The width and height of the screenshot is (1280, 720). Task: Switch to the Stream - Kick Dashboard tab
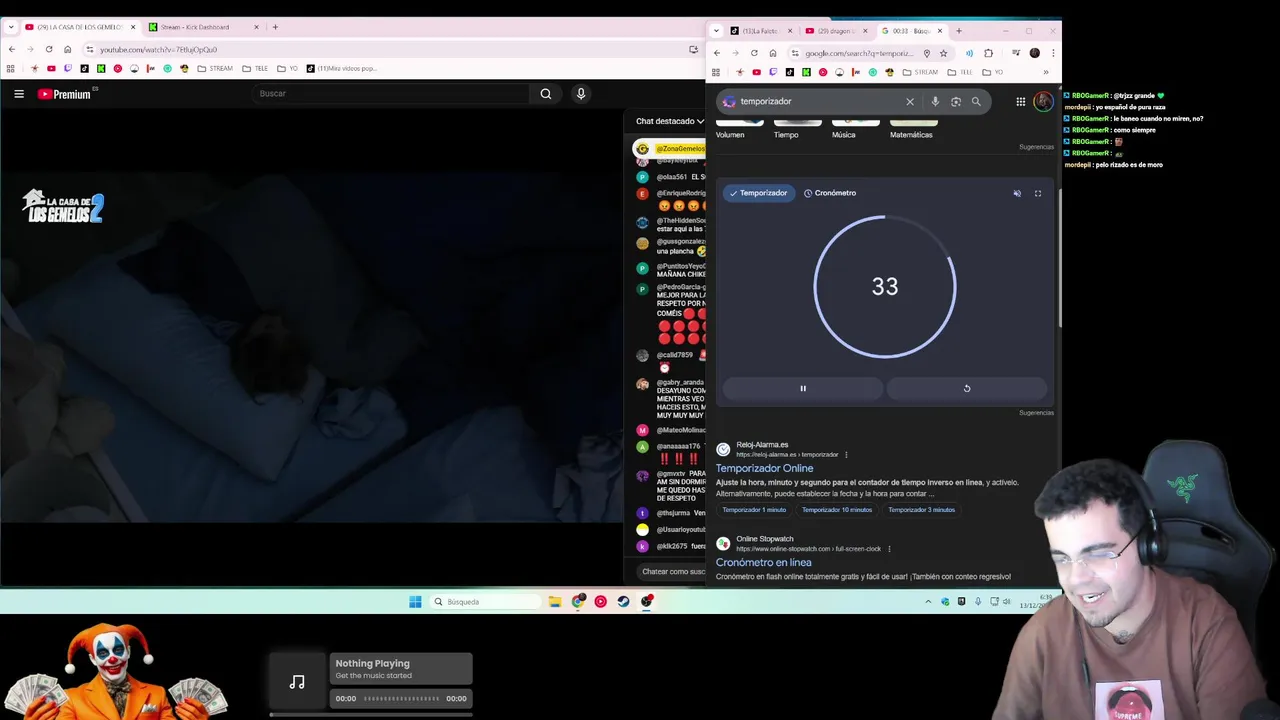click(204, 27)
